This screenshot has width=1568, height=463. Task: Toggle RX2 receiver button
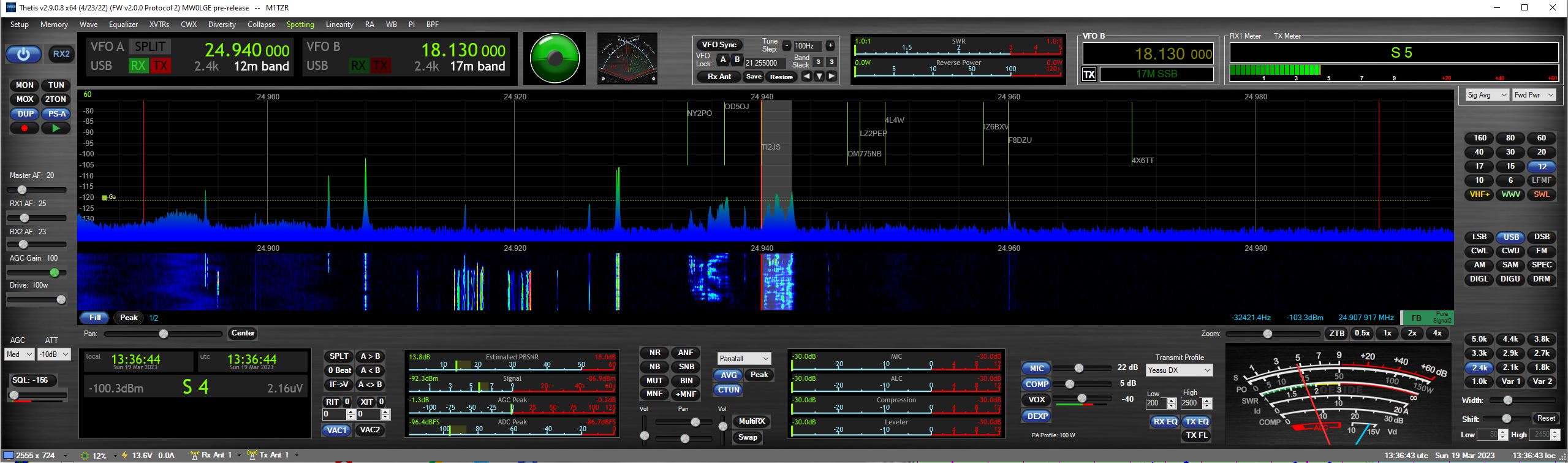[61, 54]
